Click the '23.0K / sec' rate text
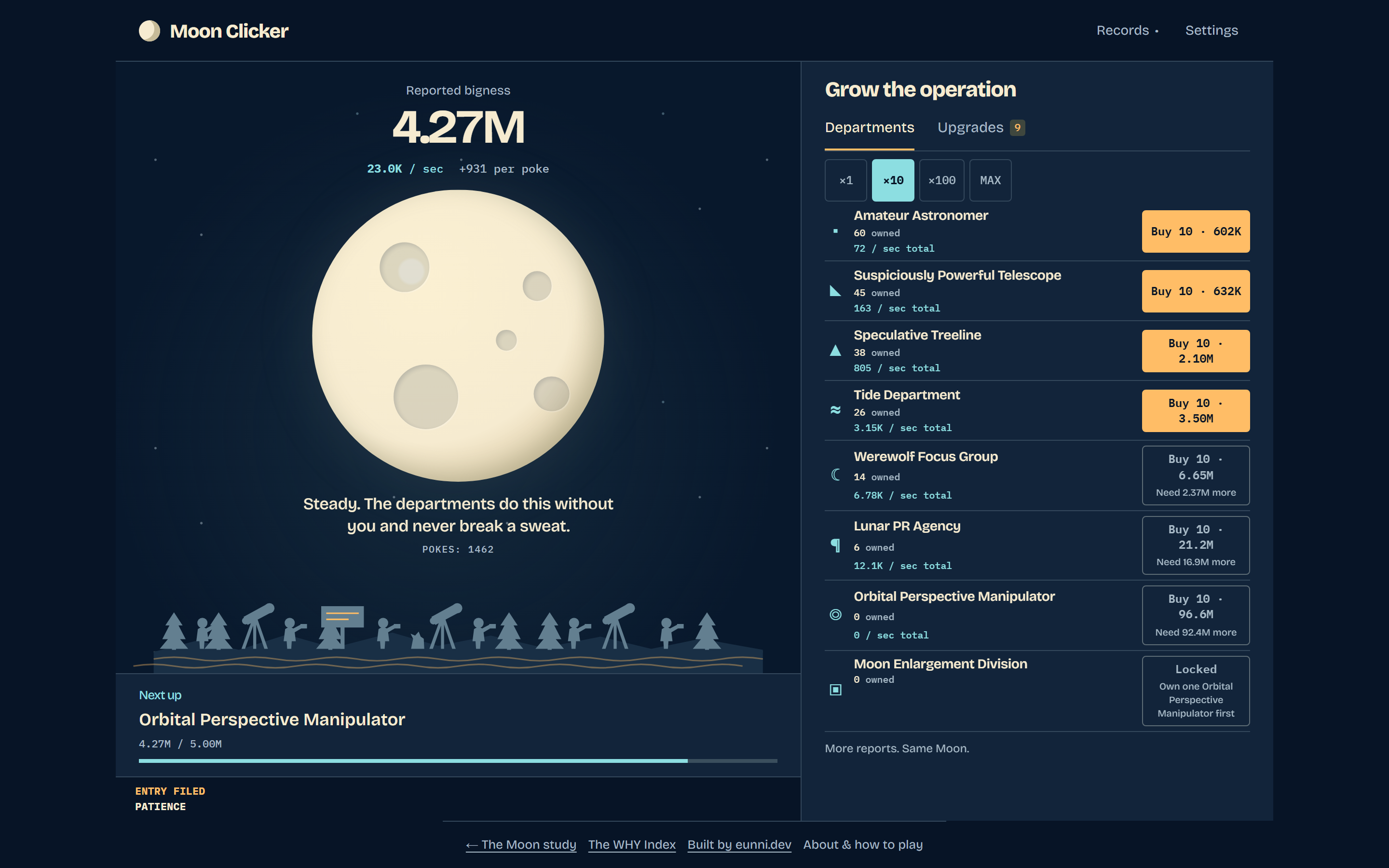 pos(405,169)
